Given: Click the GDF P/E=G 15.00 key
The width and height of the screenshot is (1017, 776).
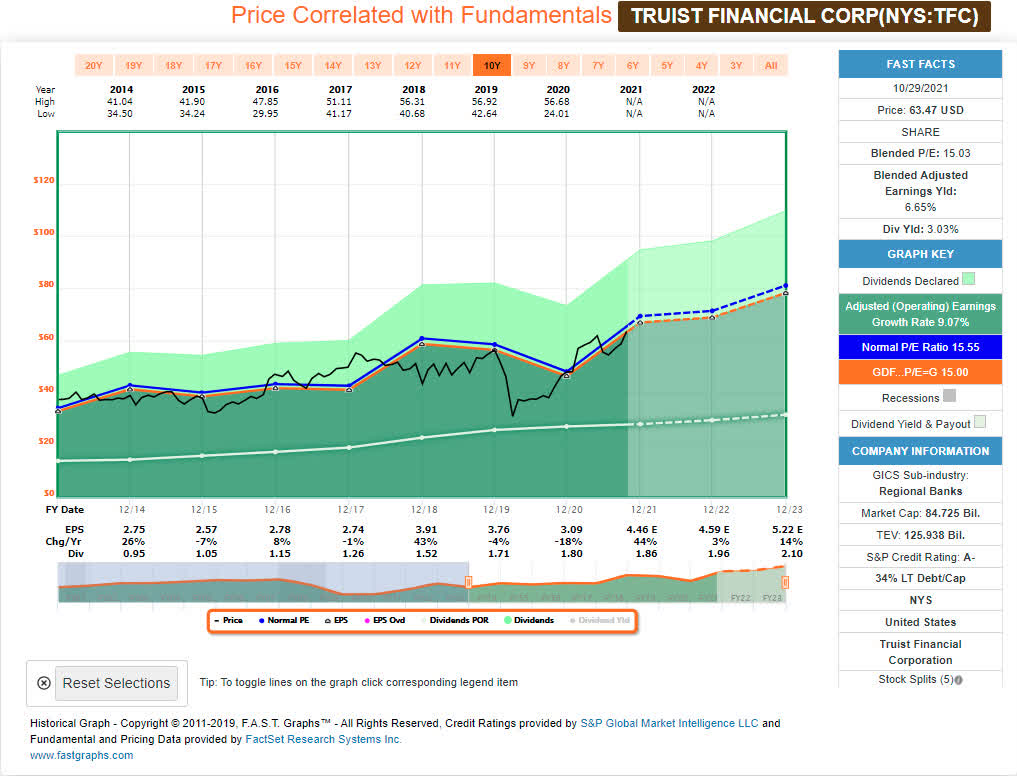Looking at the screenshot, I should click(x=920, y=372).
